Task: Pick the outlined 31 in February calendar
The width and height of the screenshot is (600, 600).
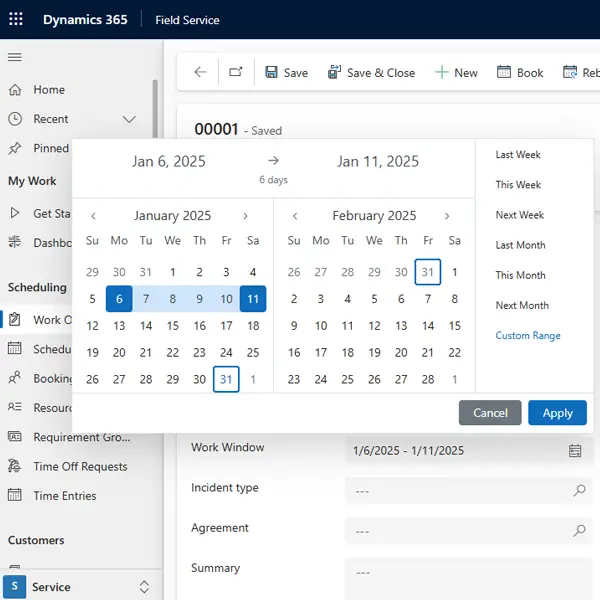Action: (428, 272)
